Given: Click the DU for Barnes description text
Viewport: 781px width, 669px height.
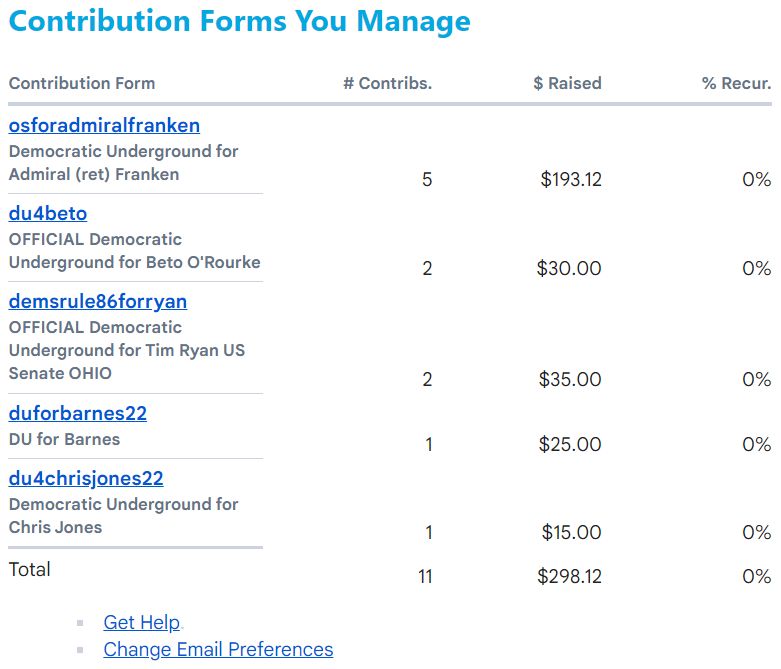Looking at the screenshot, I should tap(64, 439).
